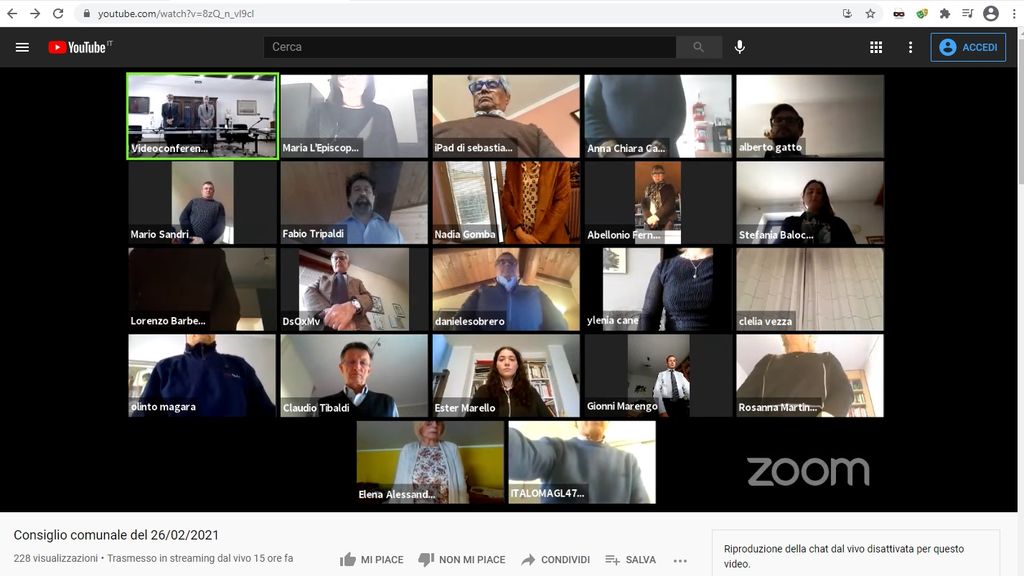
Task: Click the YouTube logo
Action: [80, 47]
